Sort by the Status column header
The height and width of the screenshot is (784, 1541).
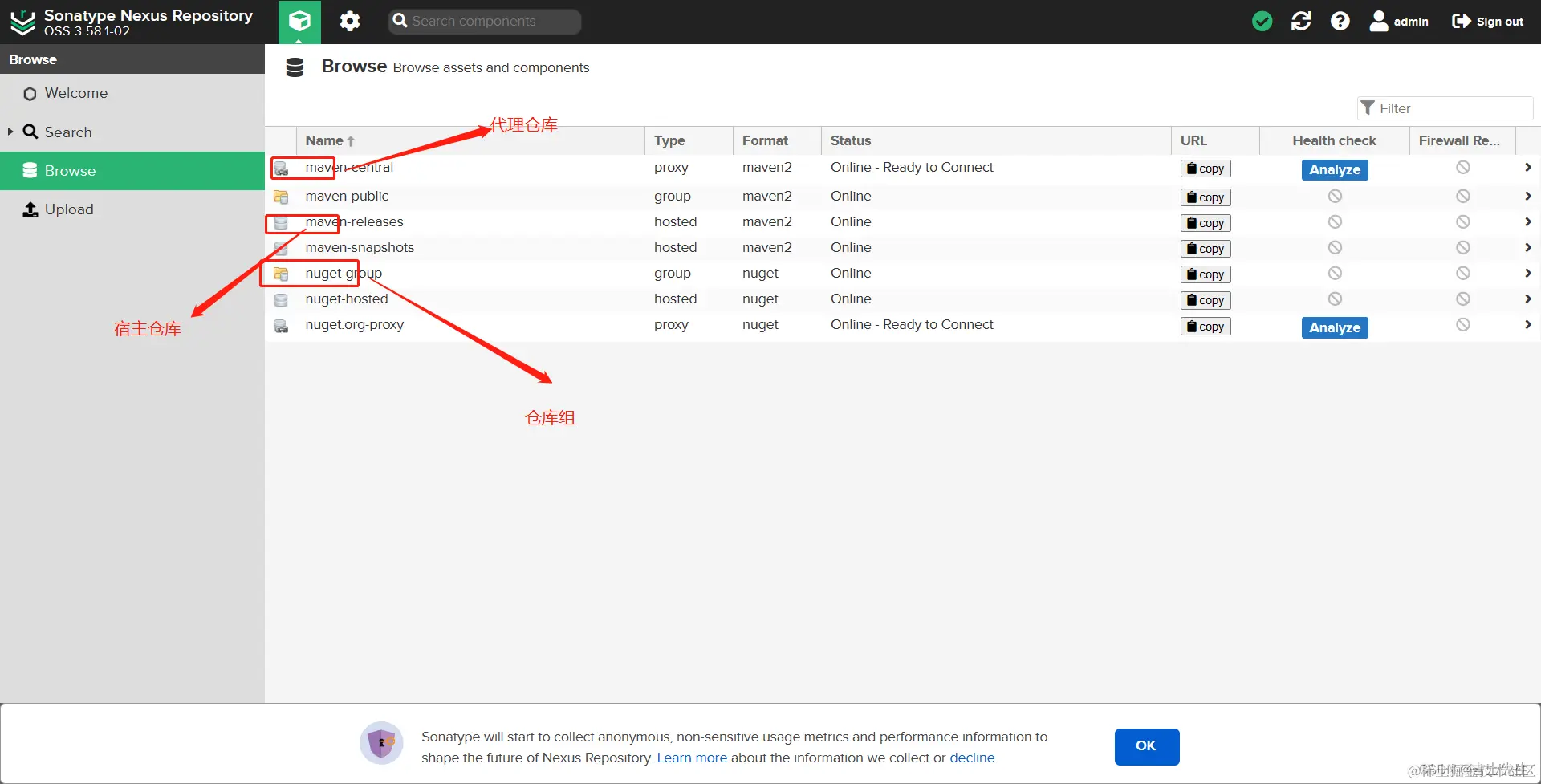tap(996, 140)
